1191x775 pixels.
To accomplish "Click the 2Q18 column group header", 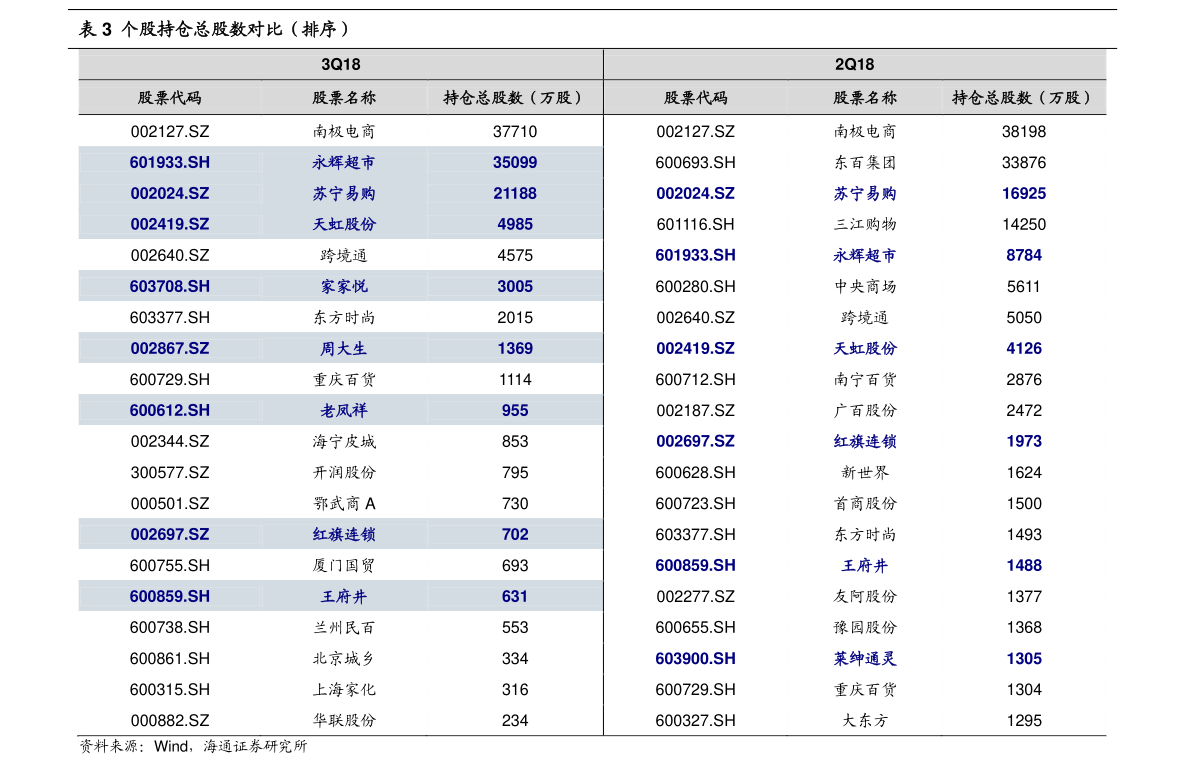I will click(x=855, y=65).
